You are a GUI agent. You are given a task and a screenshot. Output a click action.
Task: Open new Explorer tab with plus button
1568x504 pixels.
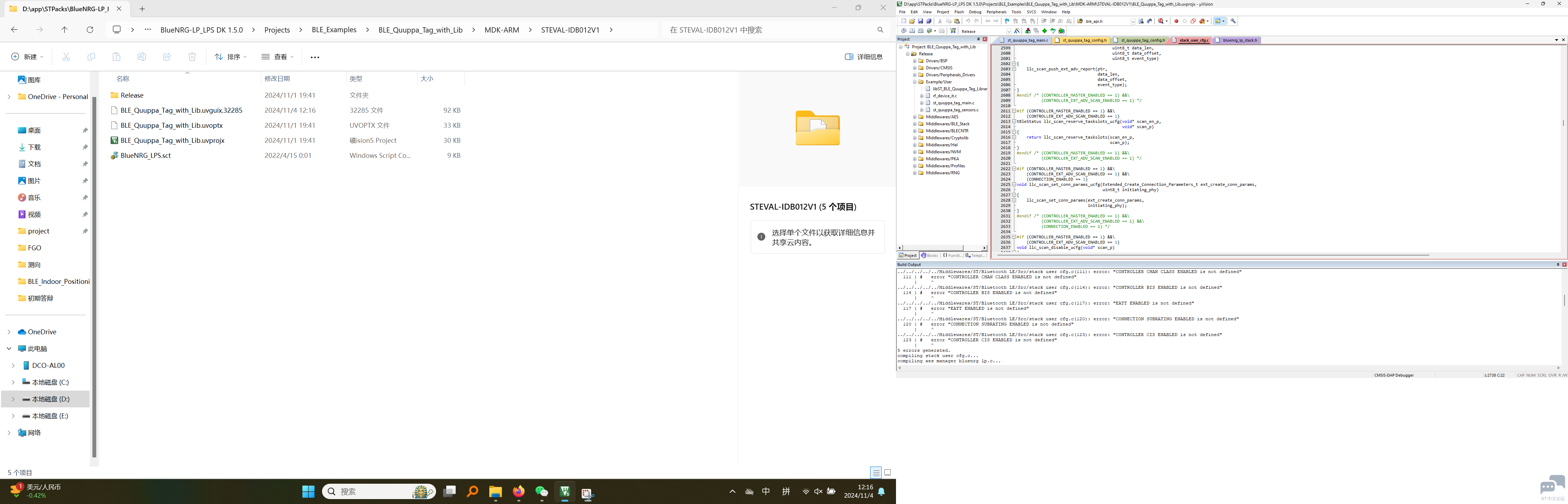click(x=142, y=8)
